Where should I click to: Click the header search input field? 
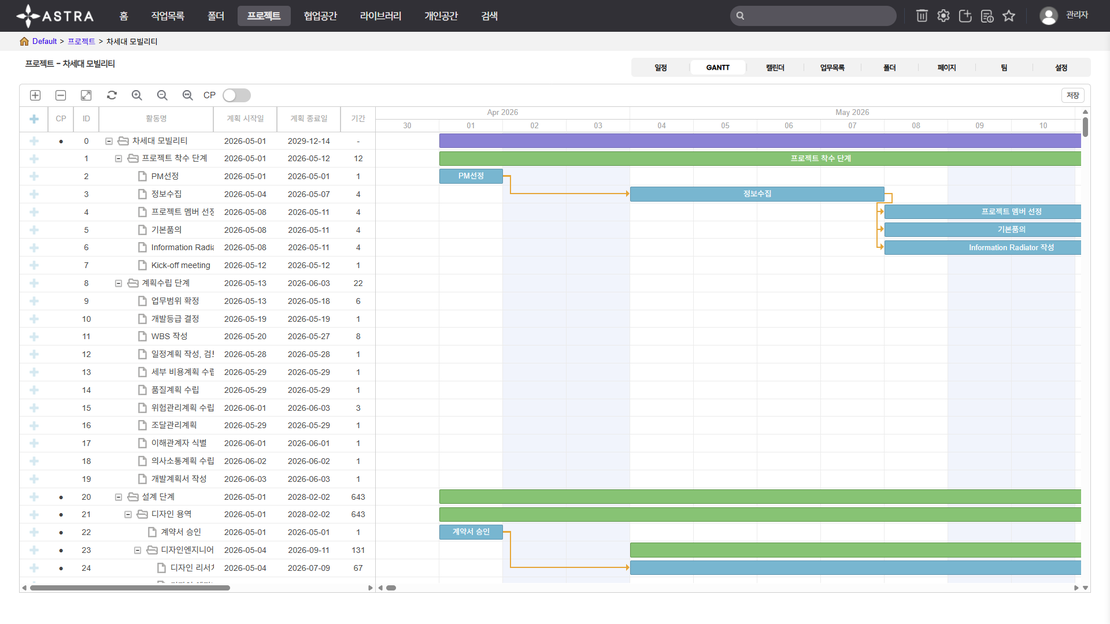813,16
